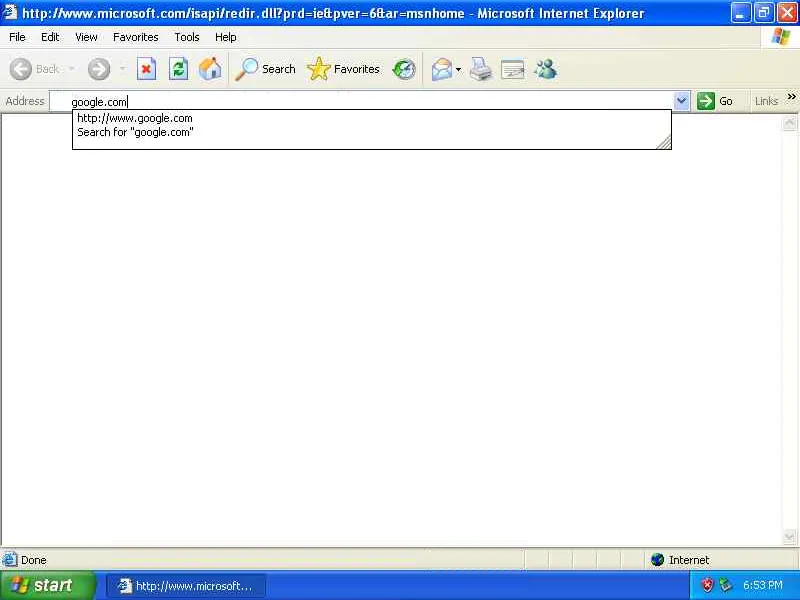Image resolution: width=800 pixels, height=600 pixels.
Task: Select the microsoft.com taskbar button
Action: point(186,586)
